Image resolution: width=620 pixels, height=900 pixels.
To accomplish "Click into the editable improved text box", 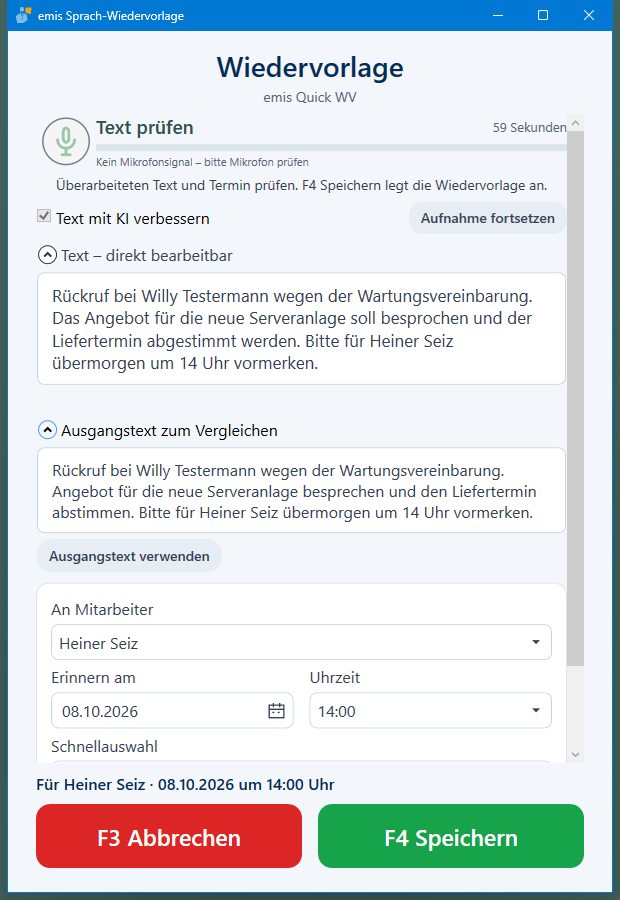I will (301, 329).
